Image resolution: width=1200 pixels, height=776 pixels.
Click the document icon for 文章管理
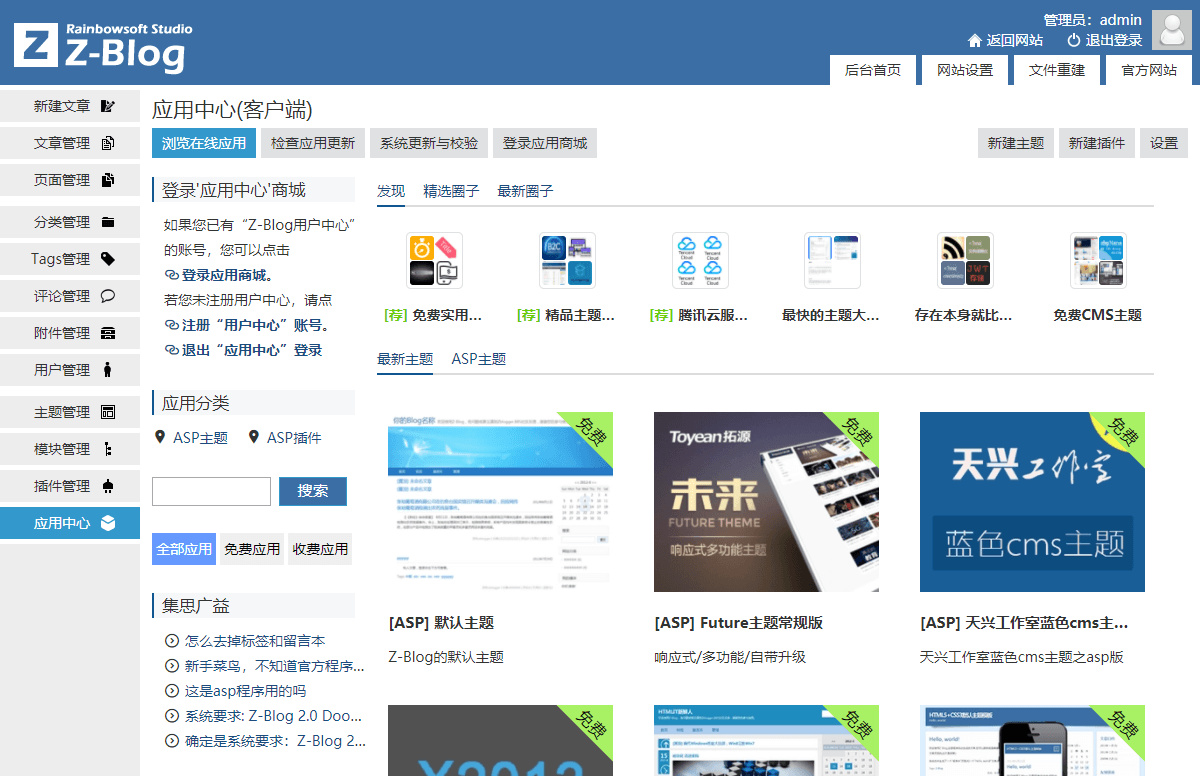click(108, 143)
